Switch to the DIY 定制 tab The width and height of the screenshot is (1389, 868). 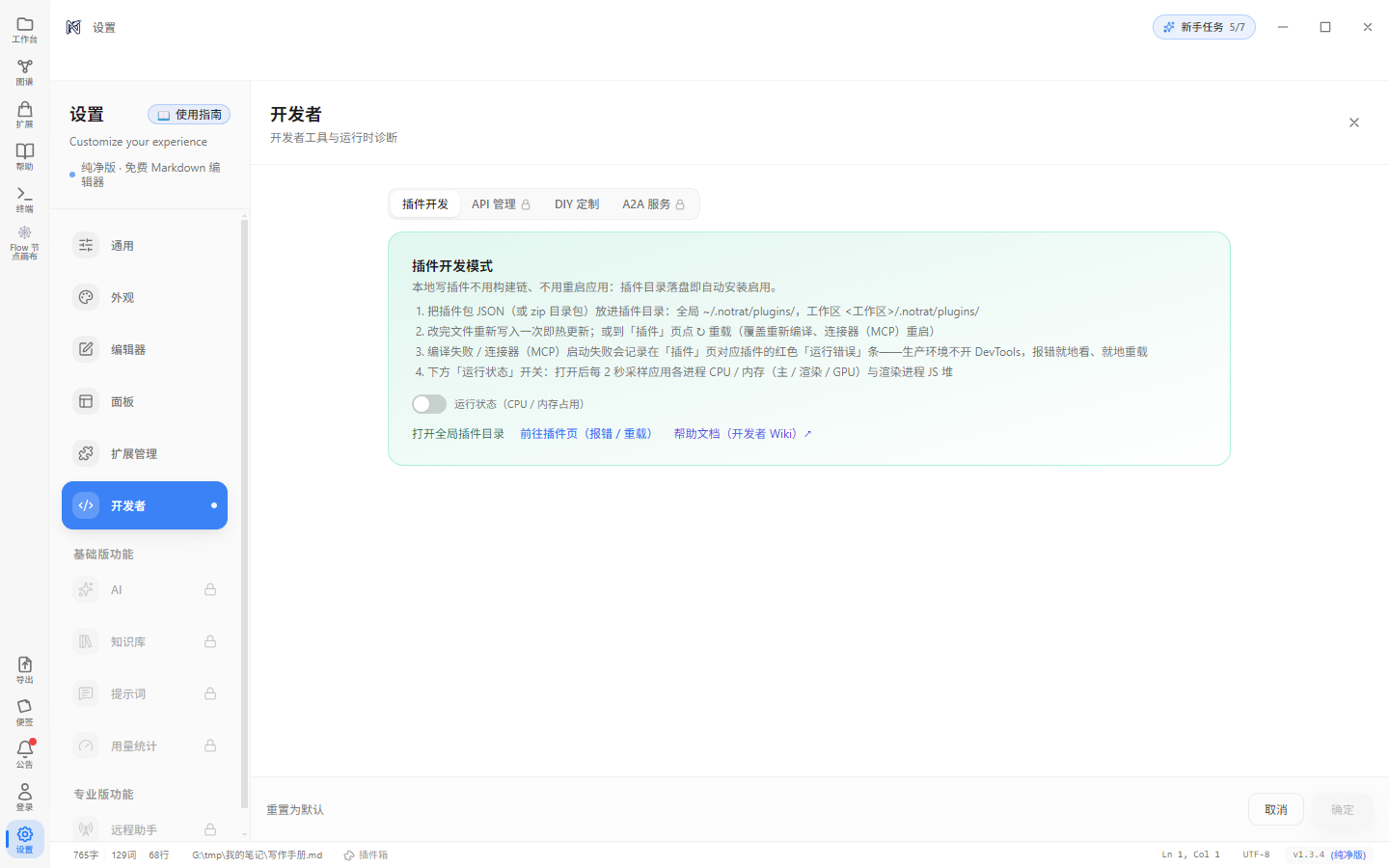pos(577,204)
